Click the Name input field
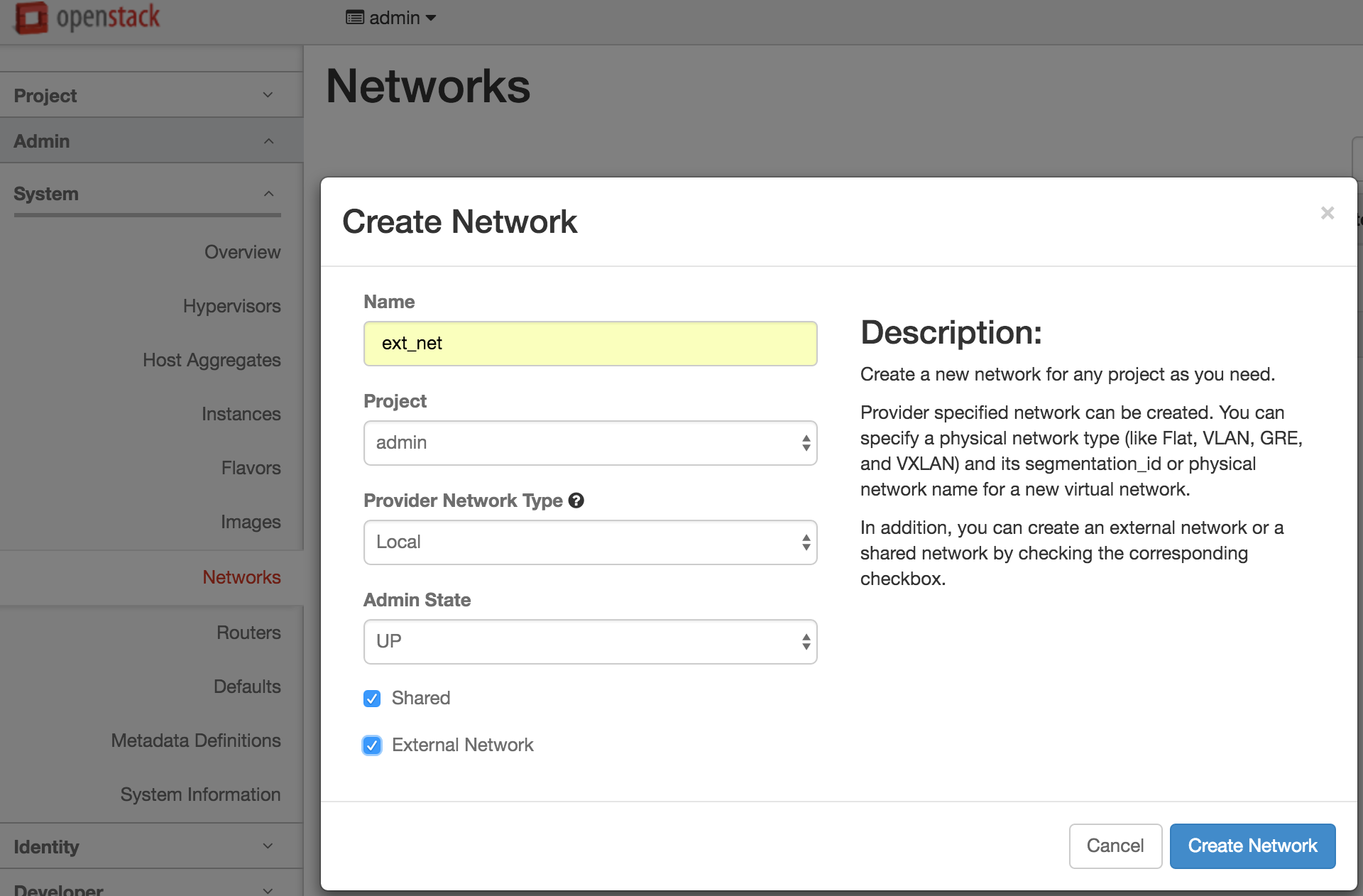This screenshot has height=896, width=1363. pyautogui.click(x=590, y=344)
